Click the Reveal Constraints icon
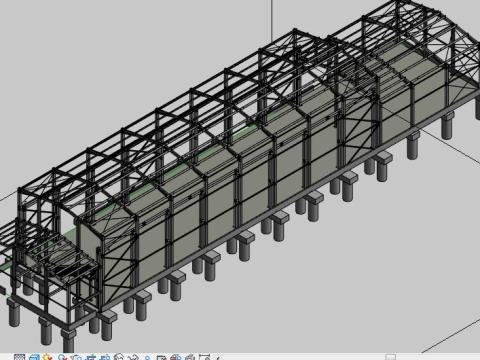Viewport: 480px width, 360px height. tap(205, 358)
